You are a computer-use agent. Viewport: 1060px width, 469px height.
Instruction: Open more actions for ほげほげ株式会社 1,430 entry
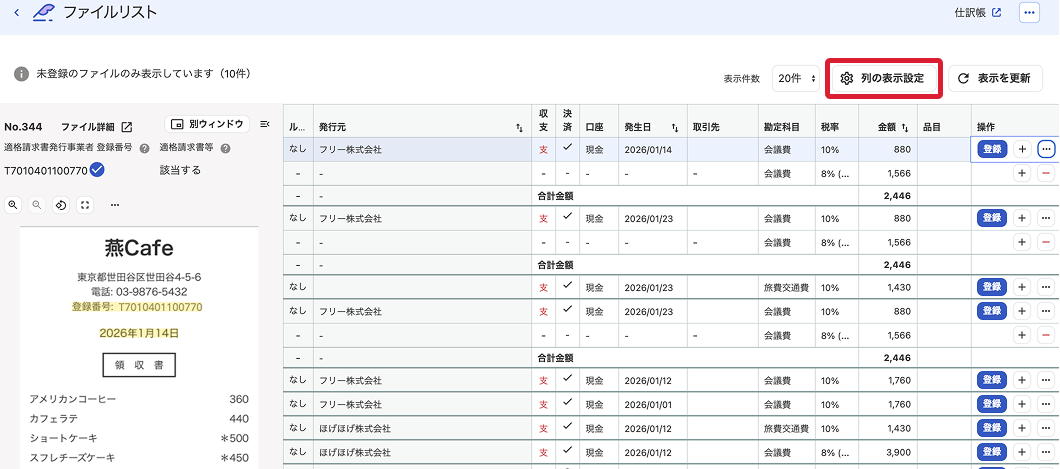click(x=1046, y=428)
